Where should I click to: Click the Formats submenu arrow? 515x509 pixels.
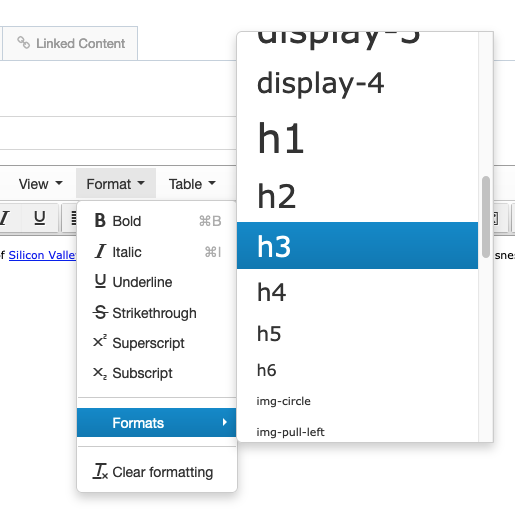click(x=225, y=422)
